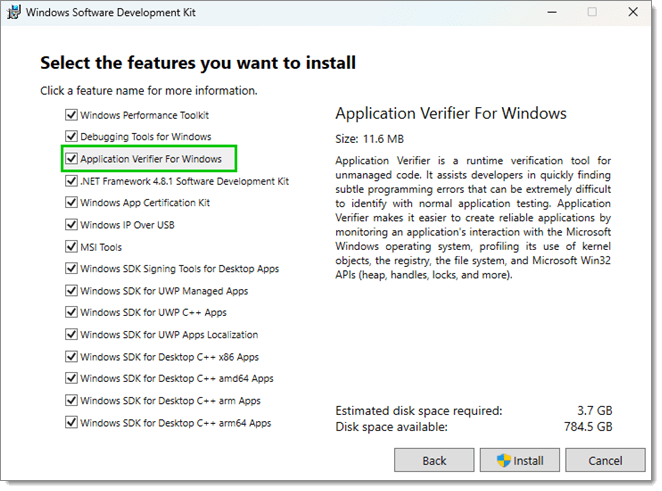Click the '784.5 GB' disk space available value
This screenshot has width=662, height=491.
[588, 427]
